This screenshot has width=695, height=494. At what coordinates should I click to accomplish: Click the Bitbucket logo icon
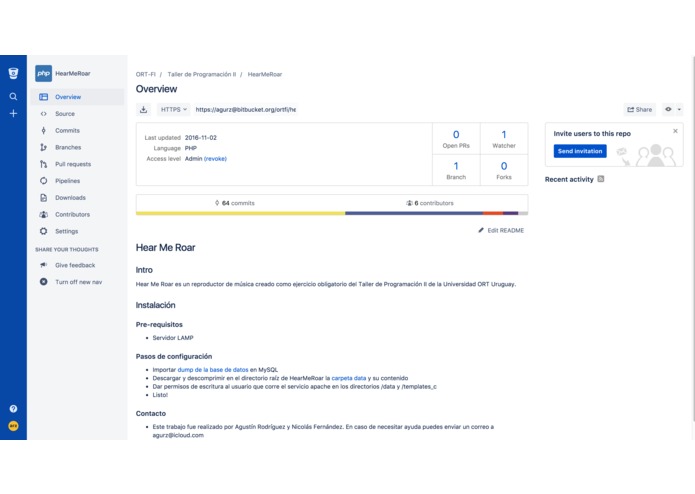13,74
